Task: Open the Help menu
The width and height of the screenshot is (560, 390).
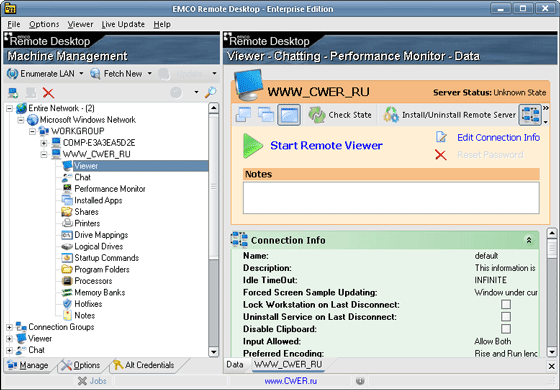Action: [162, 24]
